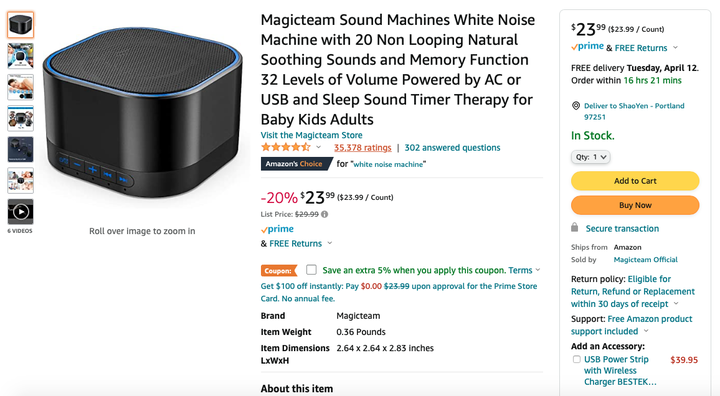This screenshot has width=720, height=396.
Task: Open the Visit the Magicteam Store link
Action: pos(311,135)
